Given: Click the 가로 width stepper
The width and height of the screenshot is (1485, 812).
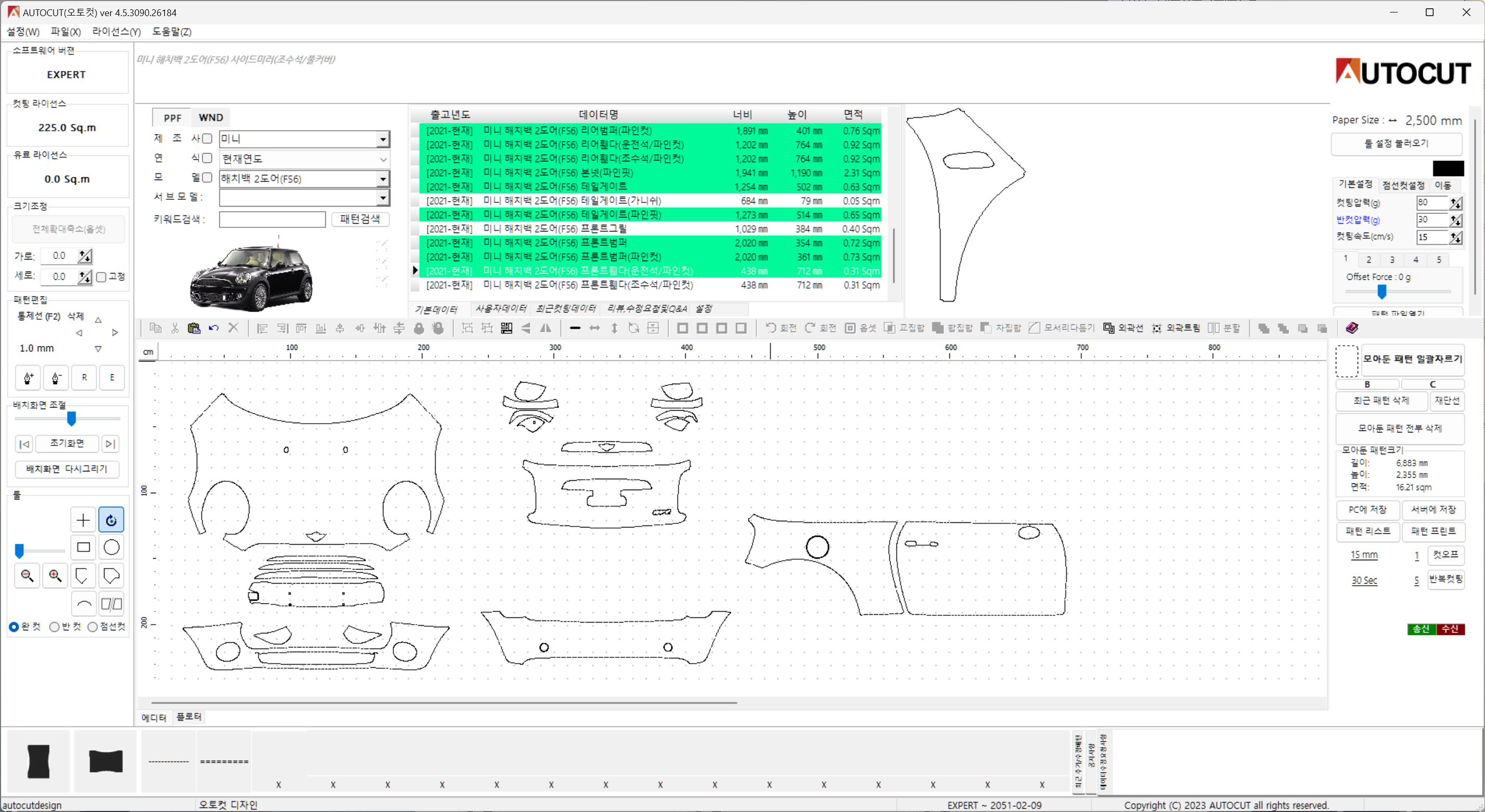Looking at the screenshot, I should point(85,256).
